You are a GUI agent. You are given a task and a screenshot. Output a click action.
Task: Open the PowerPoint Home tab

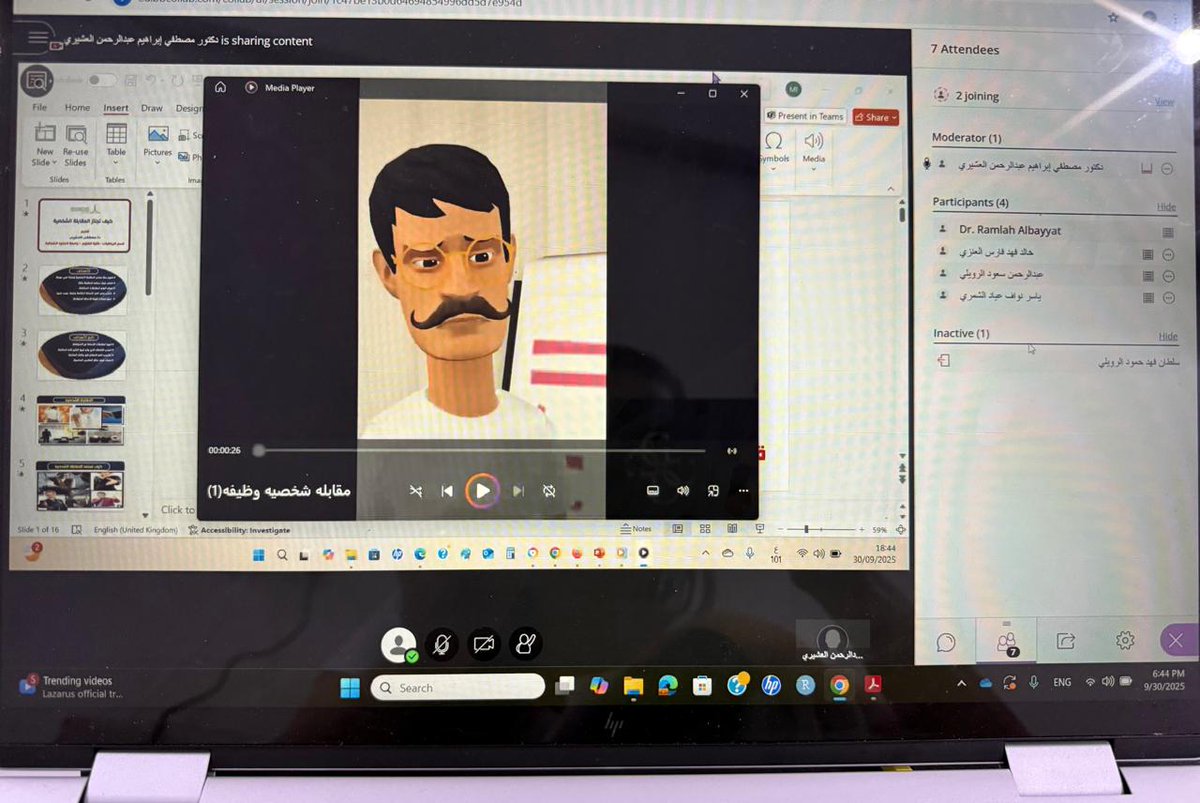point(77,108)
